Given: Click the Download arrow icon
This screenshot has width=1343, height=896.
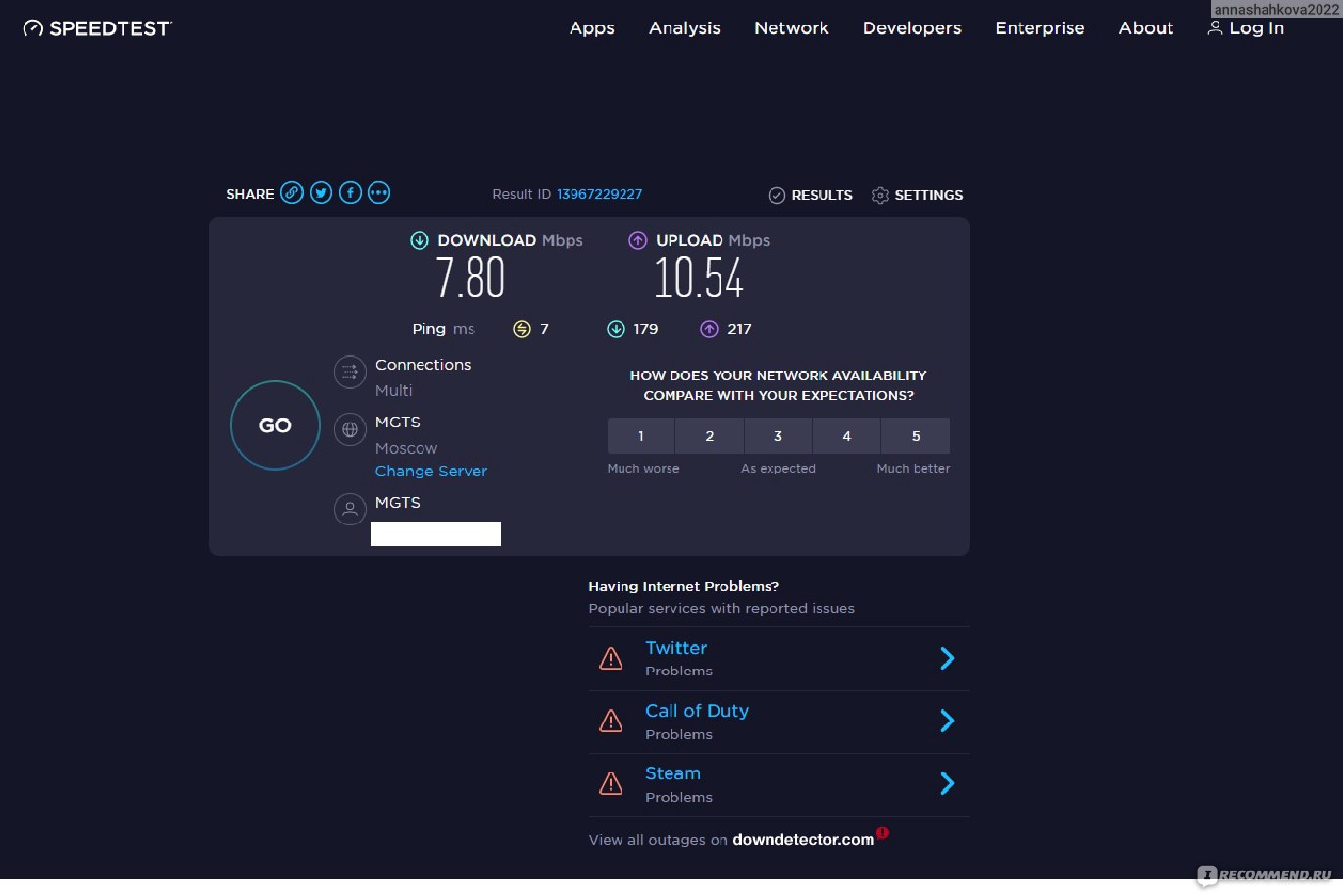Looking at the screenshot, I should (x=420, y=240).
